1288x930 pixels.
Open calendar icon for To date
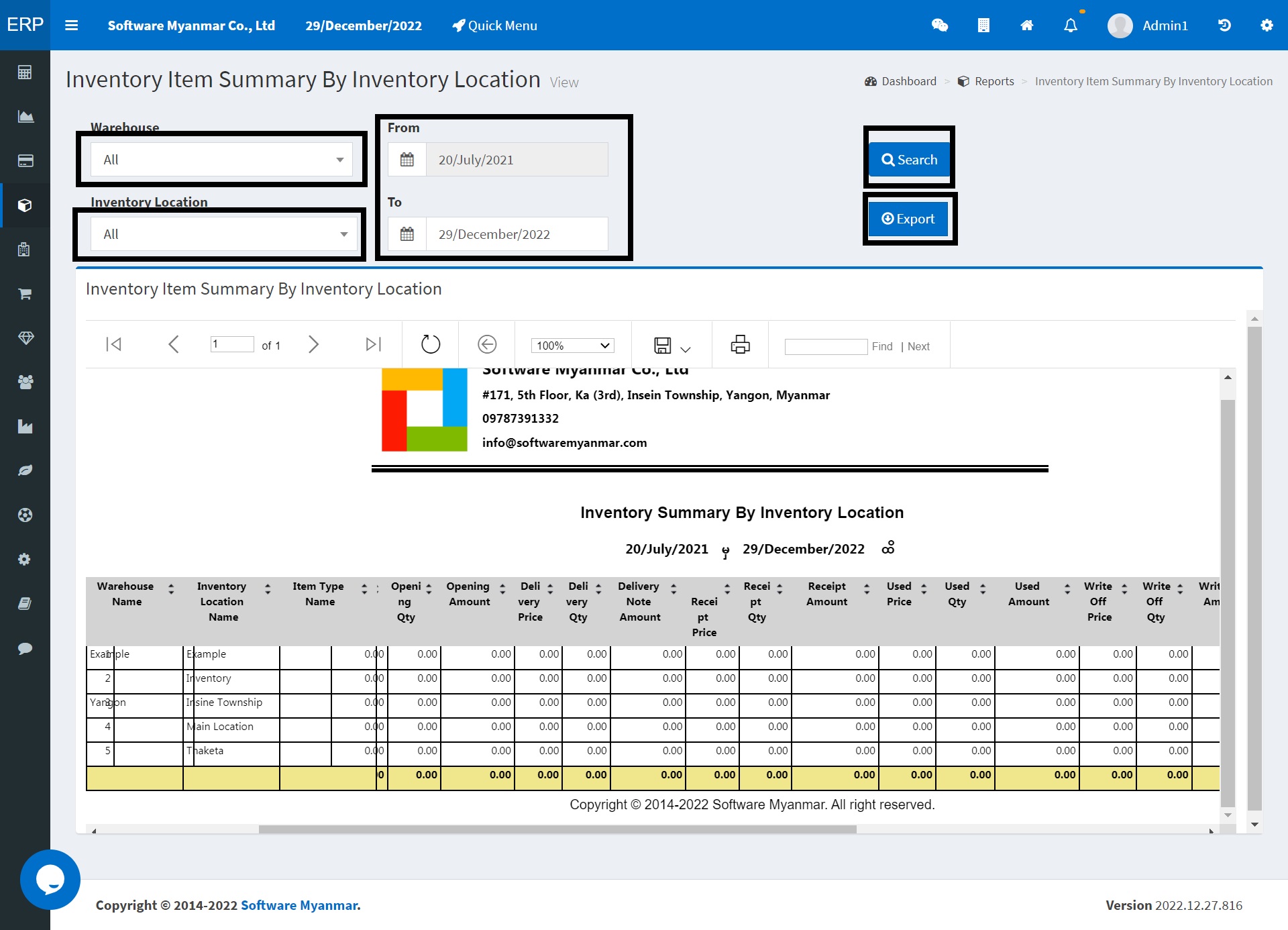[407, 234]
